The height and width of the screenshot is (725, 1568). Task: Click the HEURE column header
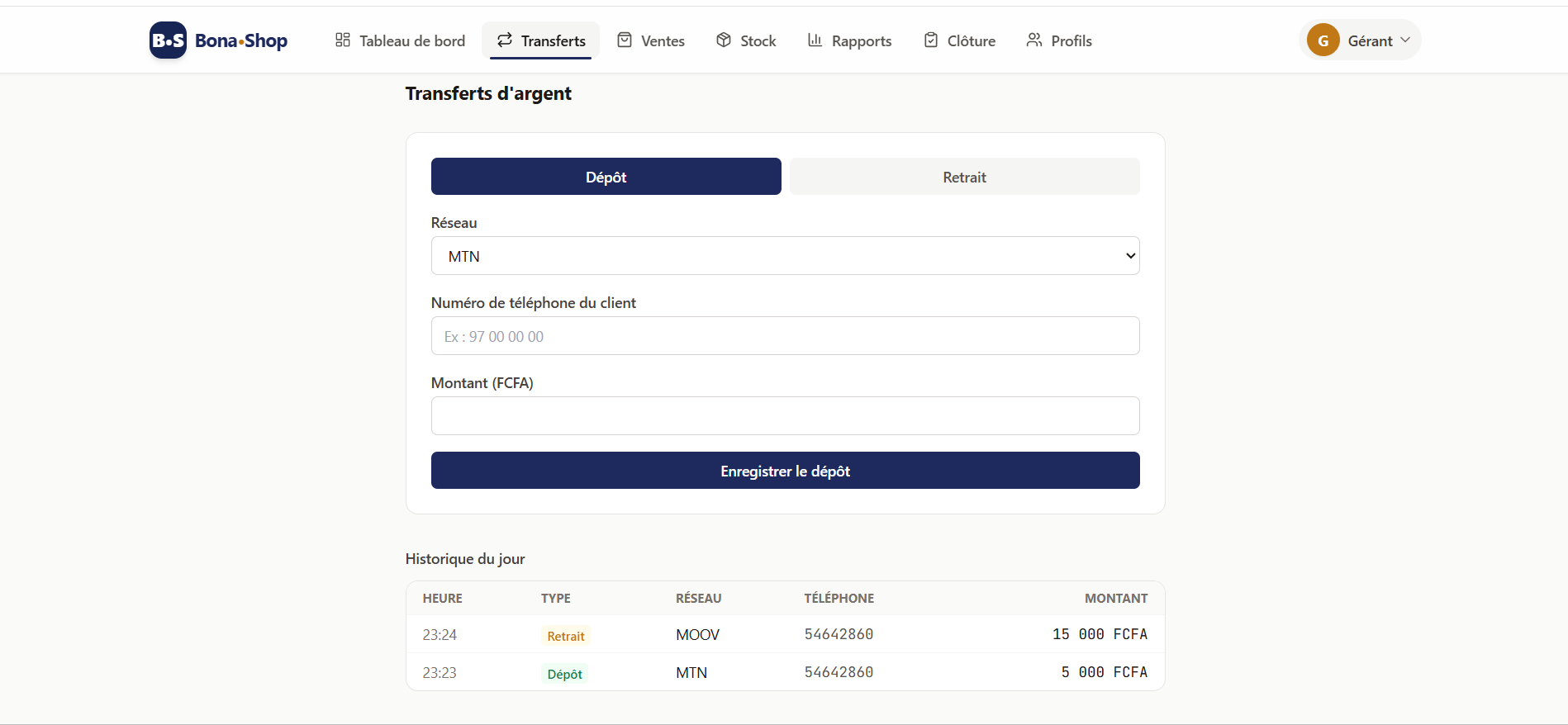pyautogui.click(x=443, y=599)
